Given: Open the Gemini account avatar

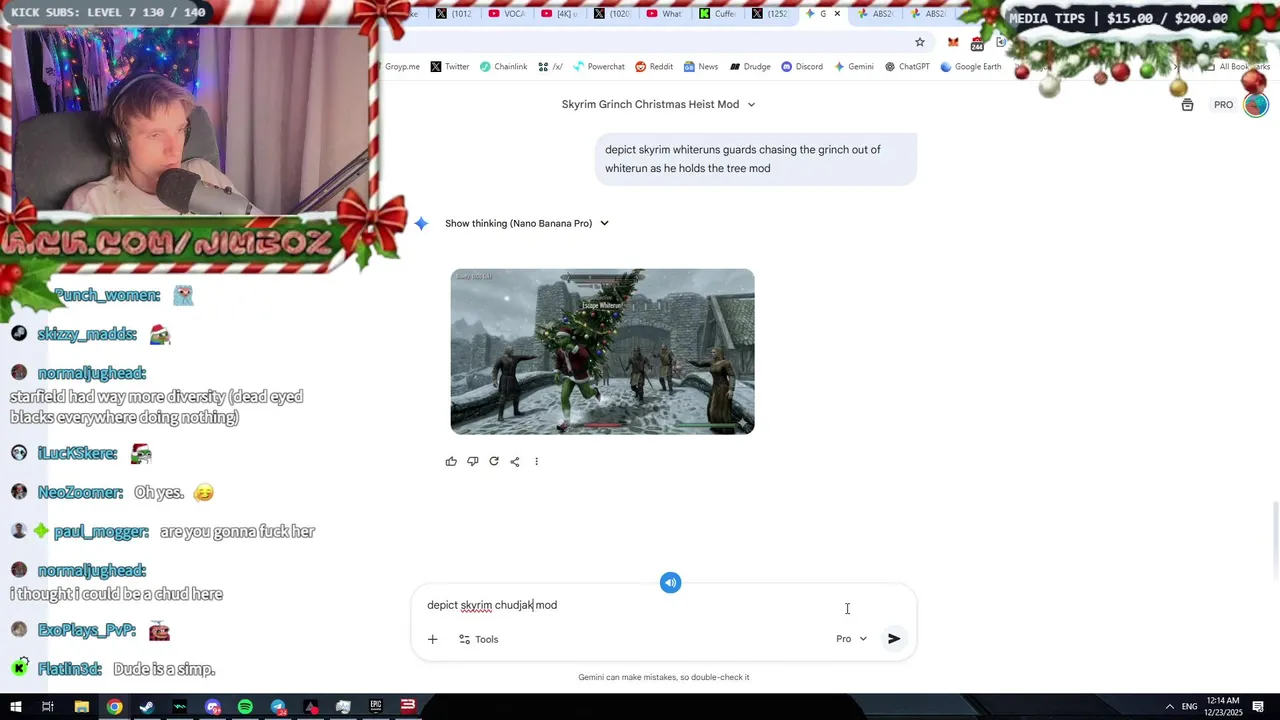Looking at the screenshot, I should pyautogui.click(x=1256, y=105).
